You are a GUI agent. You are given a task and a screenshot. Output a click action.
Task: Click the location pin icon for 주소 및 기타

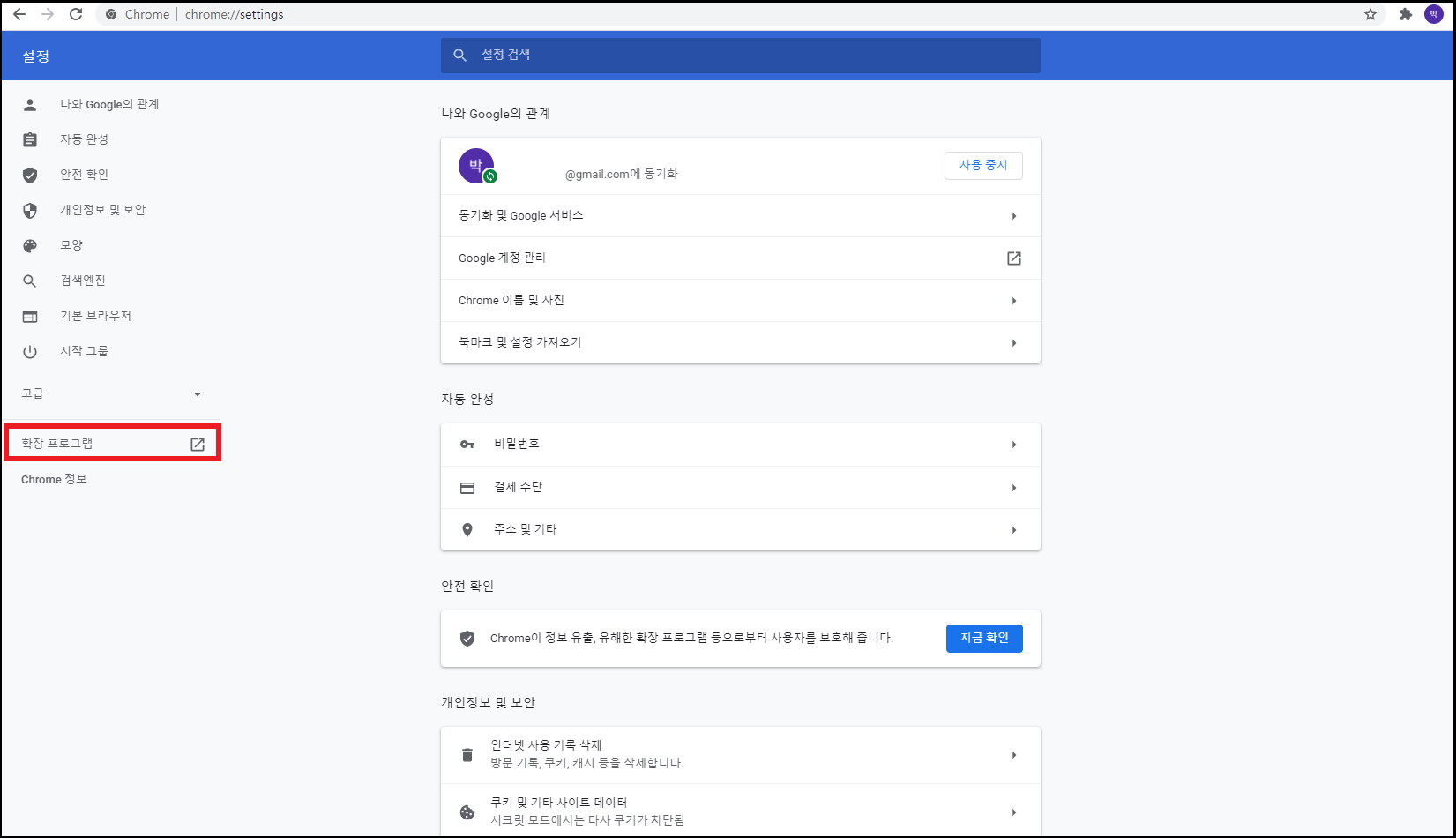[x=467, y=530]
